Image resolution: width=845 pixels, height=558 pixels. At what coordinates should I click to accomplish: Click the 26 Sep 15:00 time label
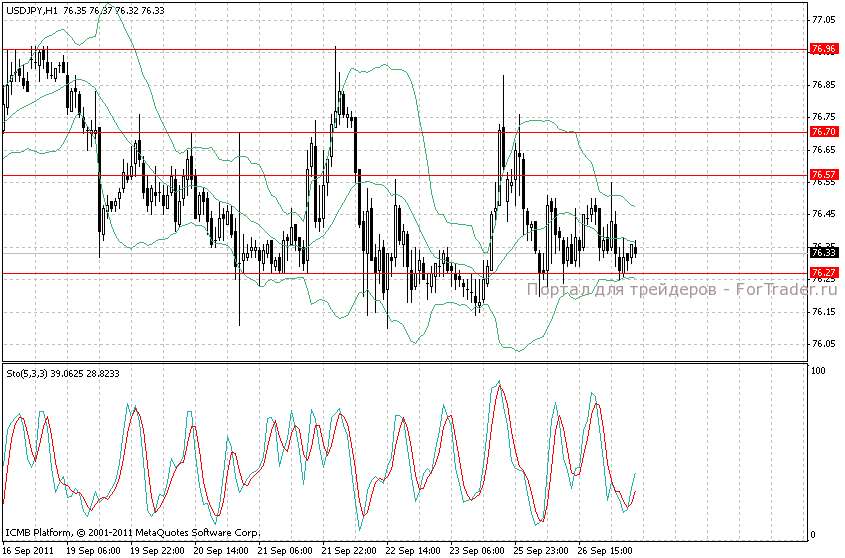tap(606, 550)
